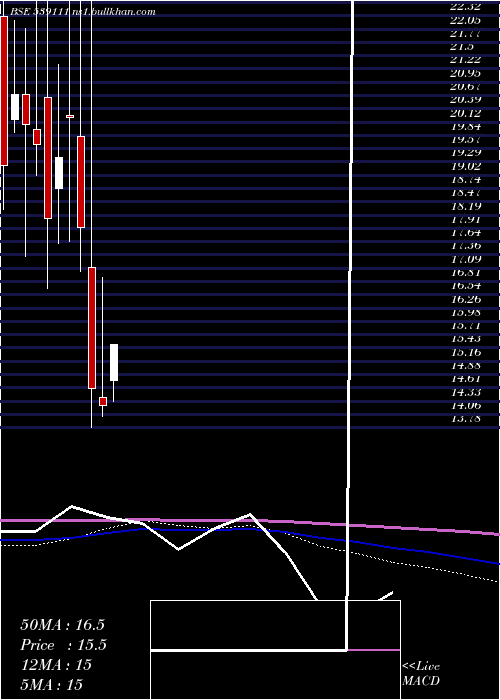Click the 20.12 price axis label
The image size is (500, 700).
tap(466, 112)
